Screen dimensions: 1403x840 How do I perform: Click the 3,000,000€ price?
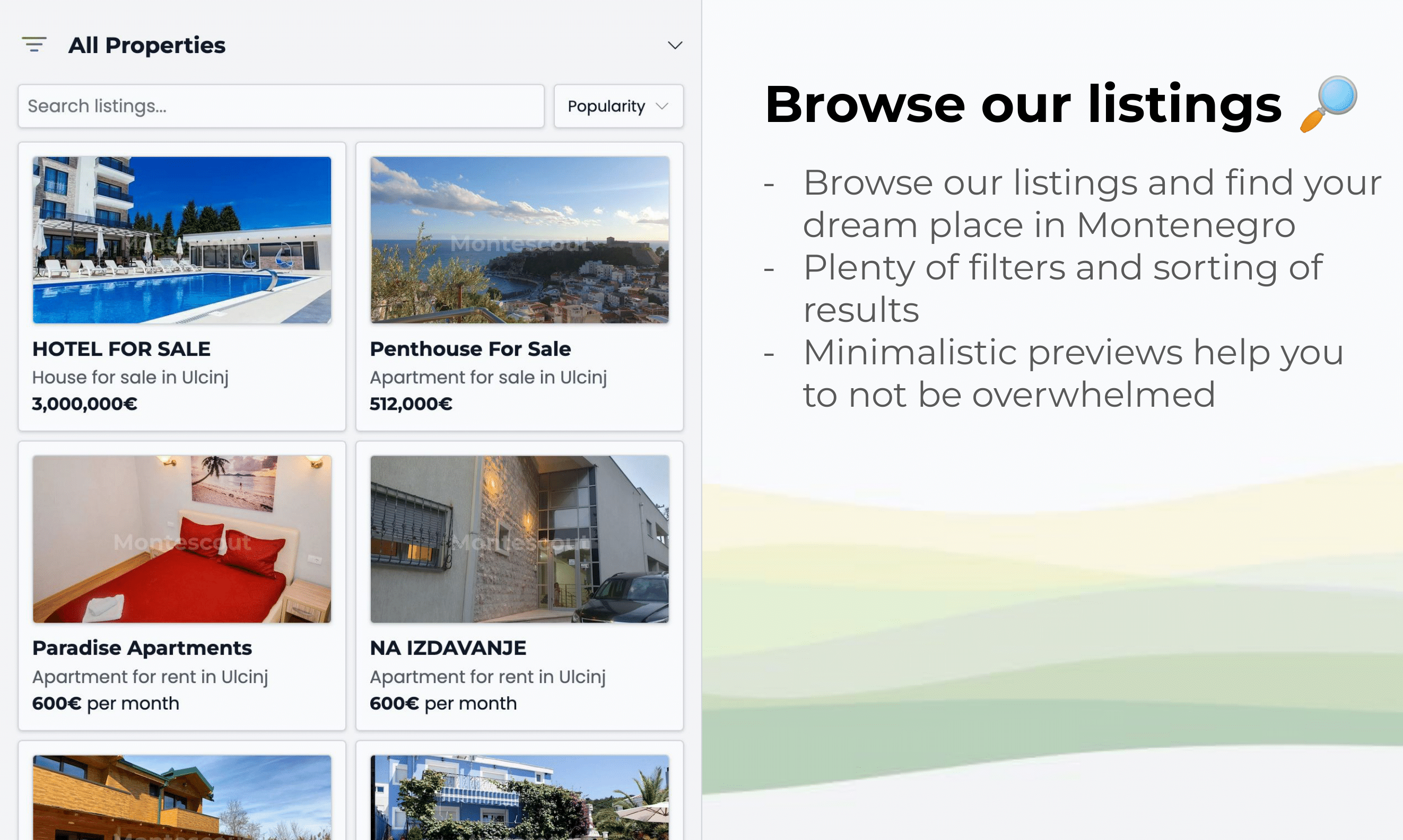[x=84, y=404]
